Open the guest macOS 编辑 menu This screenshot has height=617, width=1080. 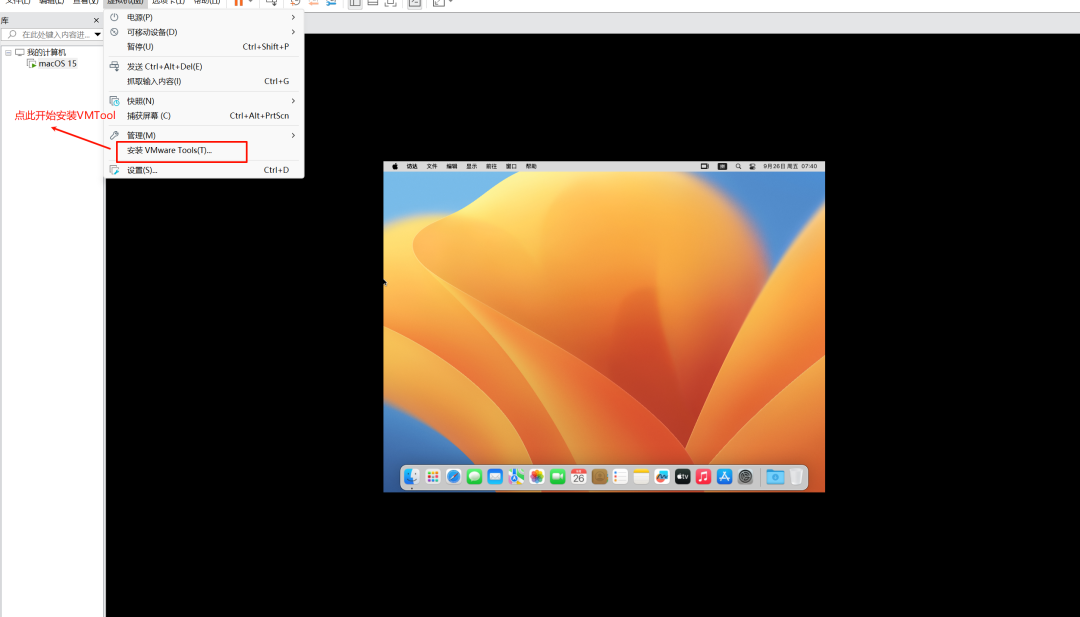pyautogui.click(x=452, y=166)
